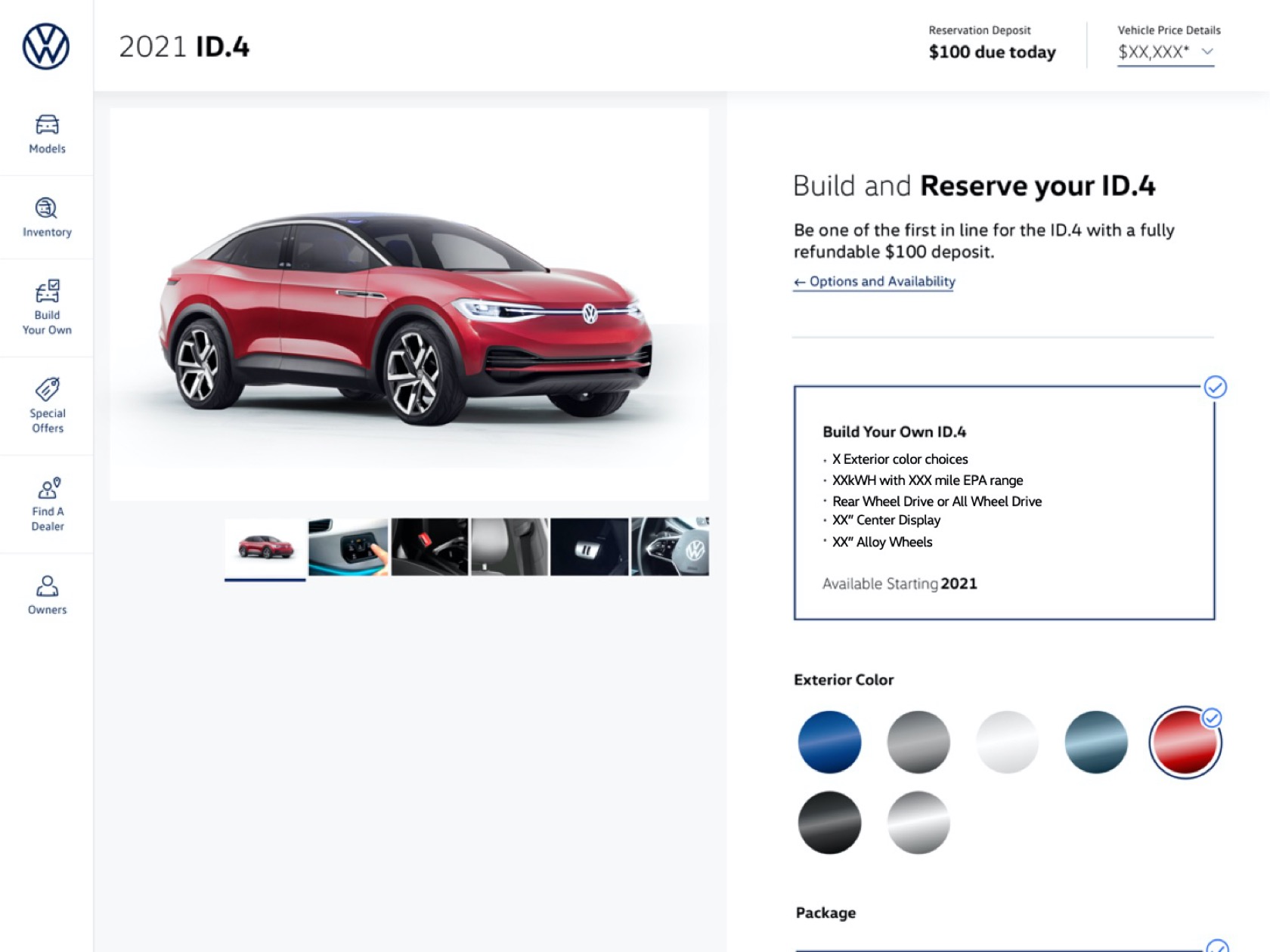
Task: Toggle the red exterior color checkmark
Action: [1212, 718]
